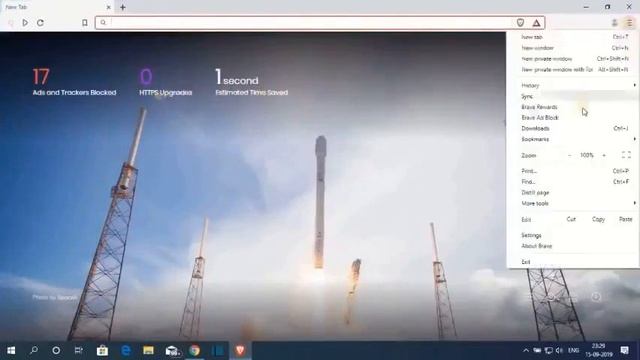Click the Estimated Time Saved stat

point(251,82)
